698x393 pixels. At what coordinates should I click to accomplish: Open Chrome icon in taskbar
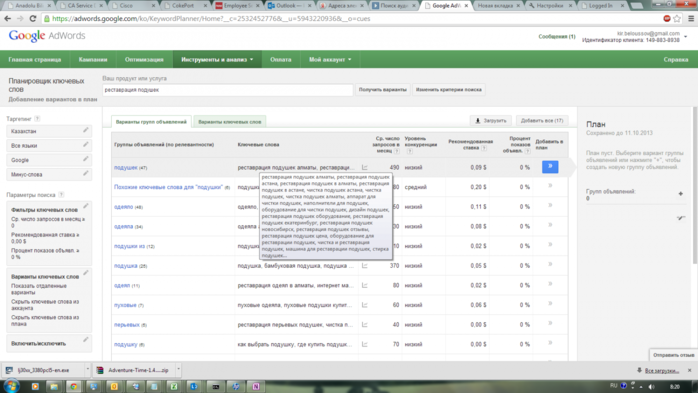[x=73, y=386]
